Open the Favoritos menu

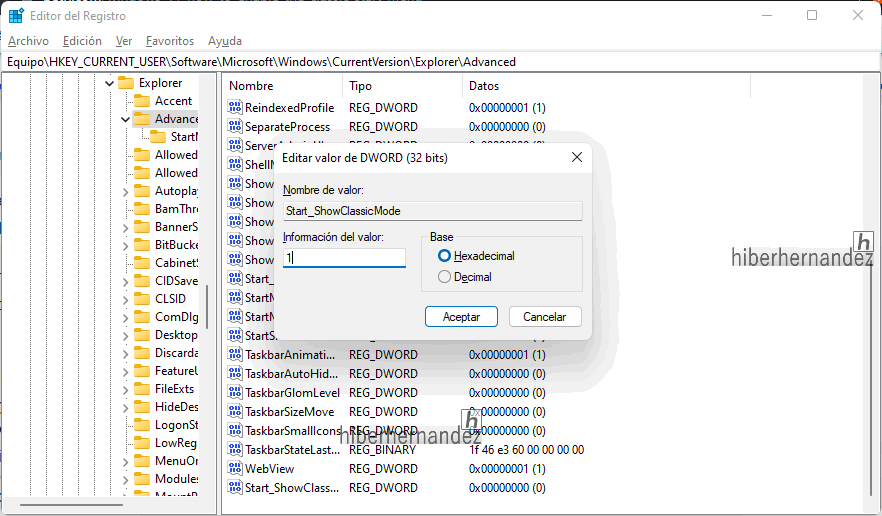[x=170, y=41]
